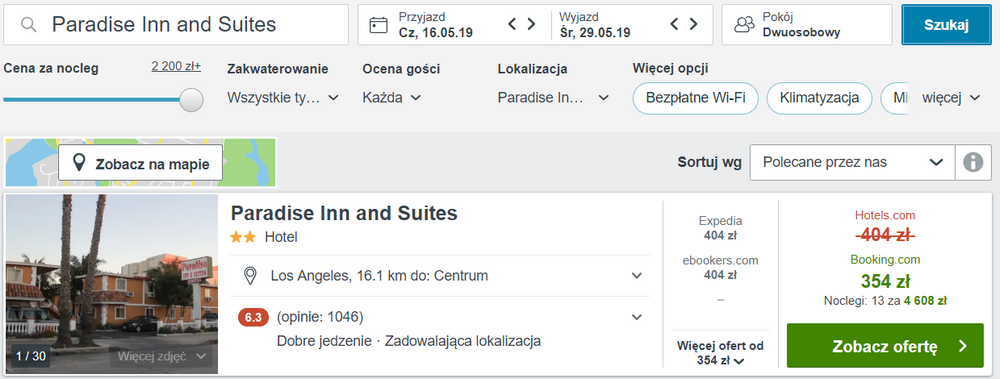Click the guests icon in Pokój field

[x=744, y=25]
